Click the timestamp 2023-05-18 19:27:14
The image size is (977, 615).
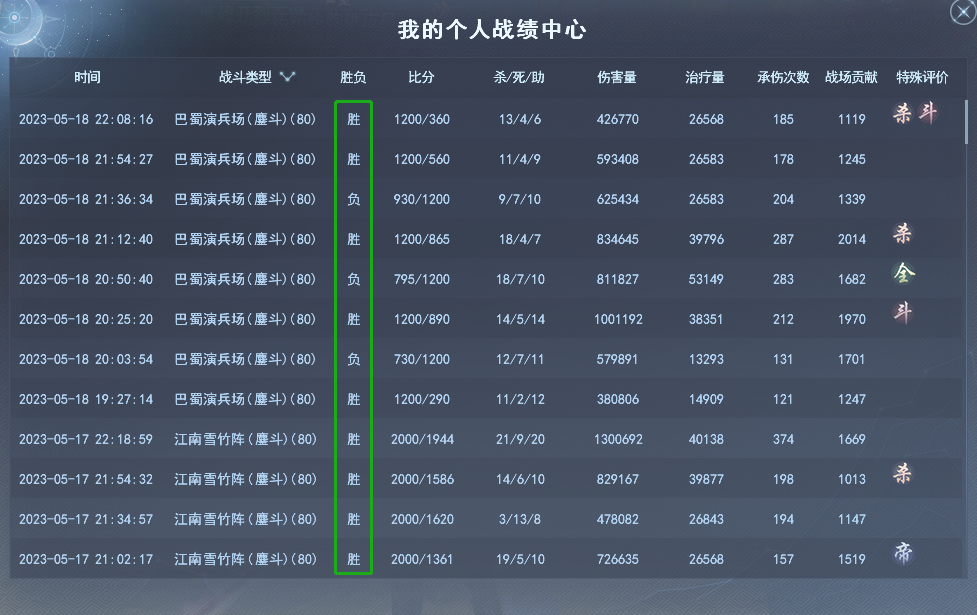pos(86,399)
